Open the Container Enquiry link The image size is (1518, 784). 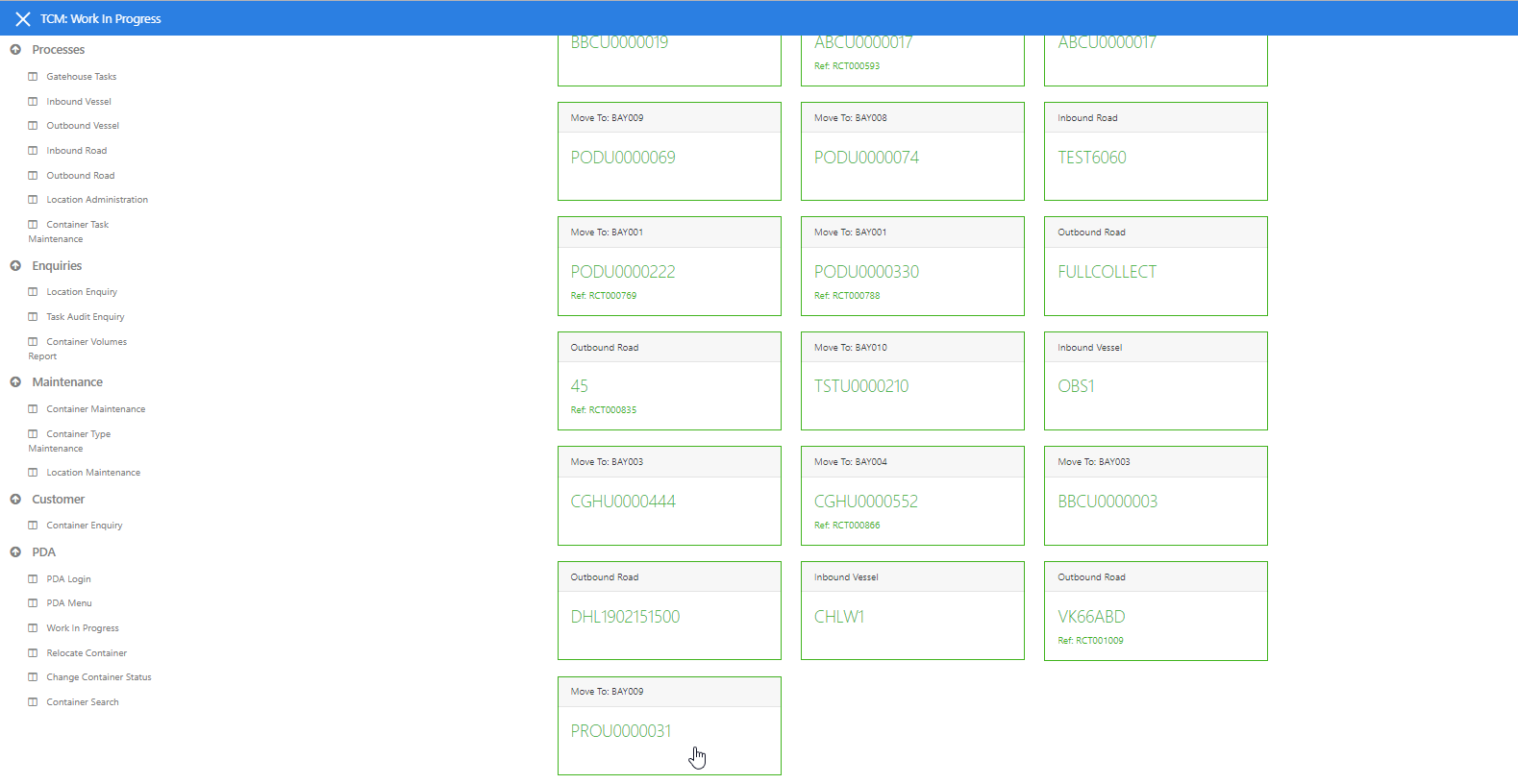tap(85, 526)
